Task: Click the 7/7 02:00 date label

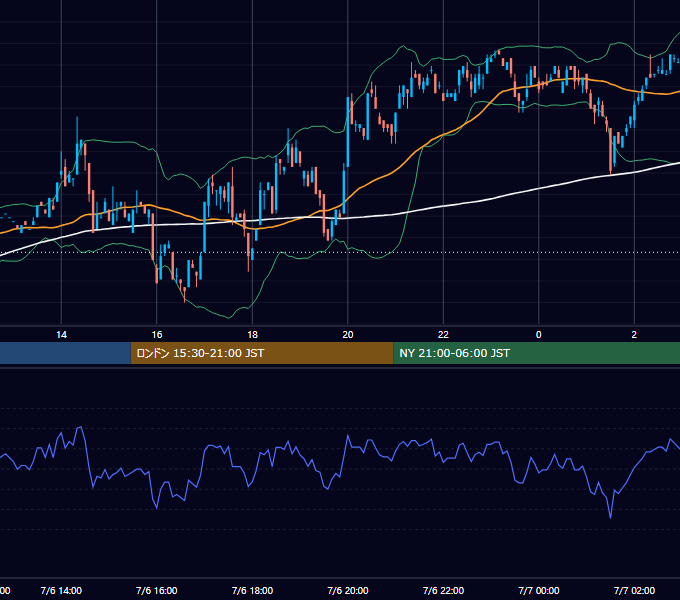Action: point(634,590)
